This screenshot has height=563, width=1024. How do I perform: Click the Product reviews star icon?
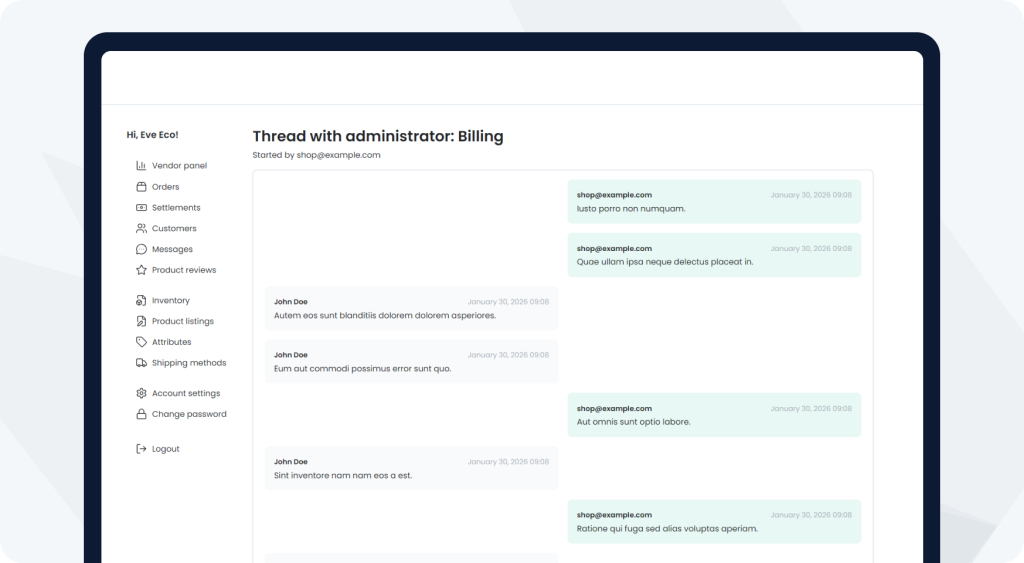click(x=141, y=270)
